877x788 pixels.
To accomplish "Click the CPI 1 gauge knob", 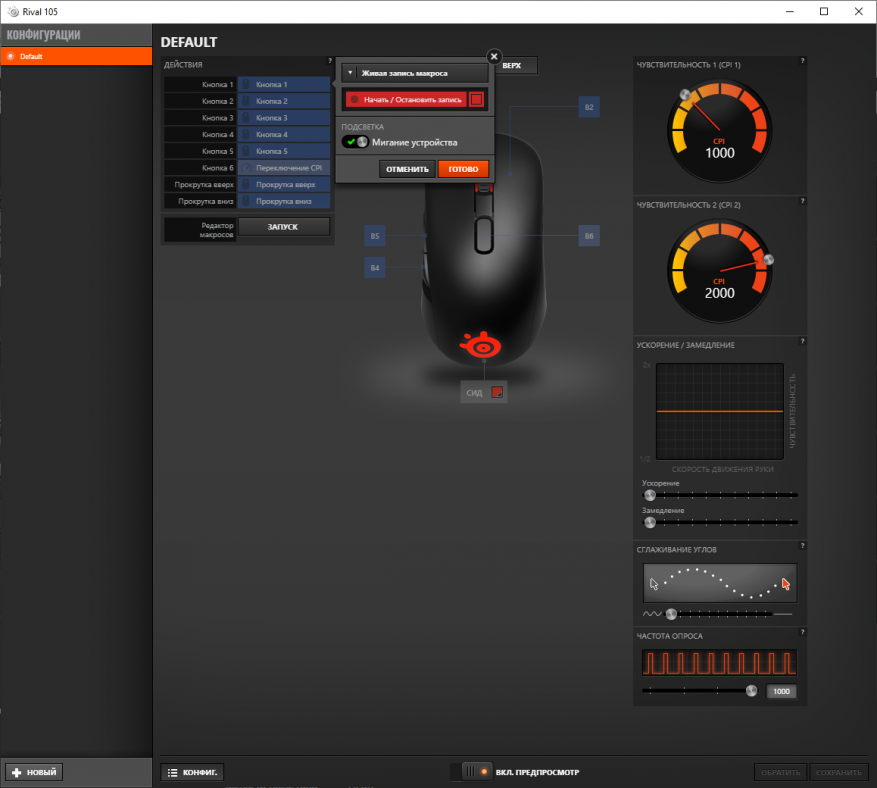I will pos(685,95).
